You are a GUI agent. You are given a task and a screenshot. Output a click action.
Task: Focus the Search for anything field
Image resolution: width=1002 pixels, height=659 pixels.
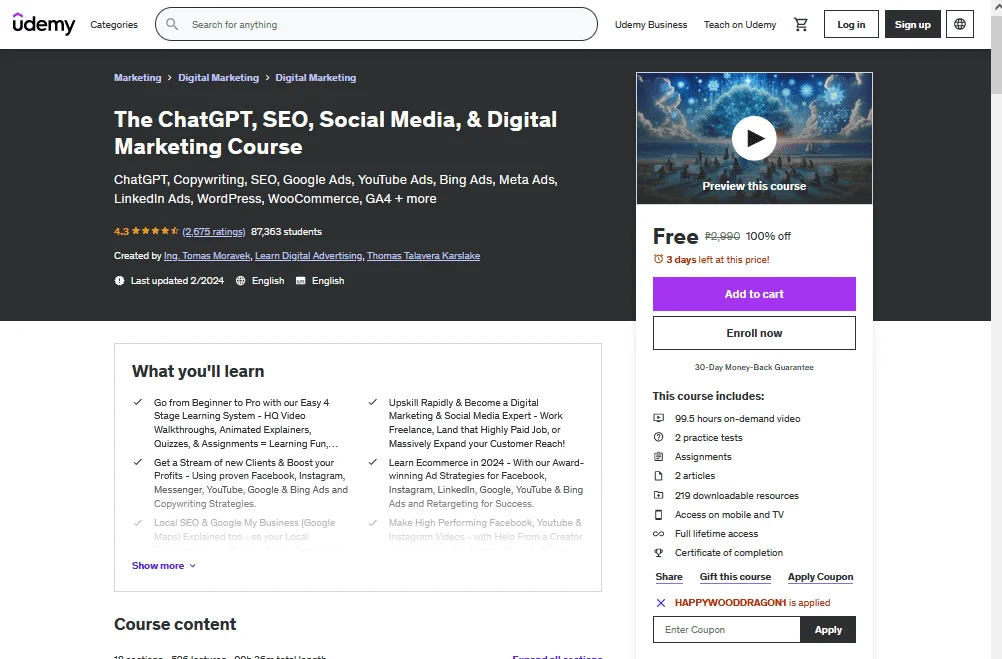[376, 24]
